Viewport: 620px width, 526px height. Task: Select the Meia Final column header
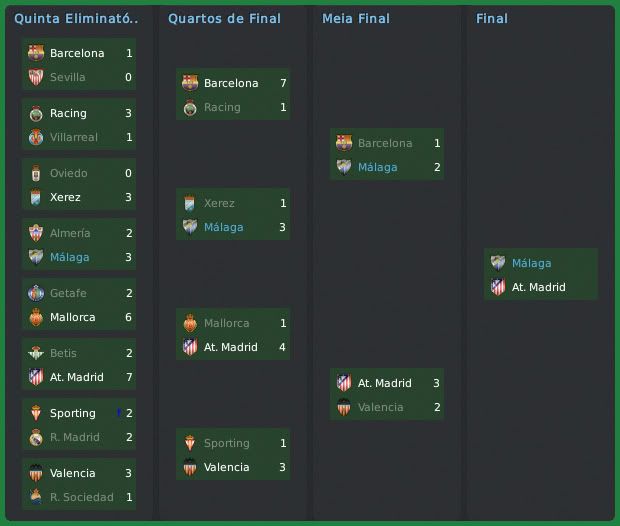point(356,19)
